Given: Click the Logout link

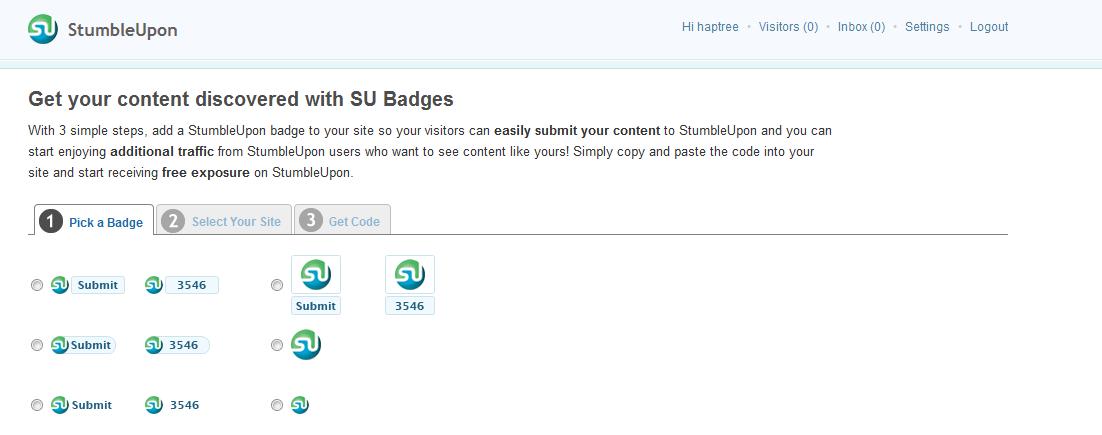Looking at the screenshot, I should pos(989,27).
